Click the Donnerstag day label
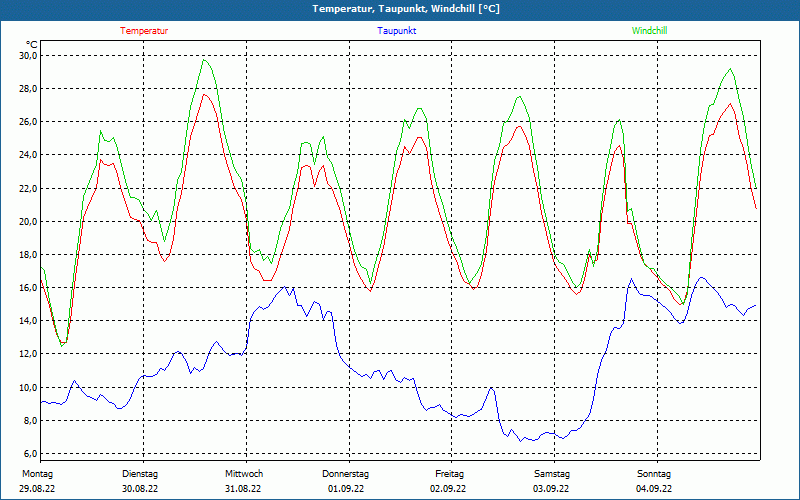This screenshot has width=800, height=500. point(345,474)
